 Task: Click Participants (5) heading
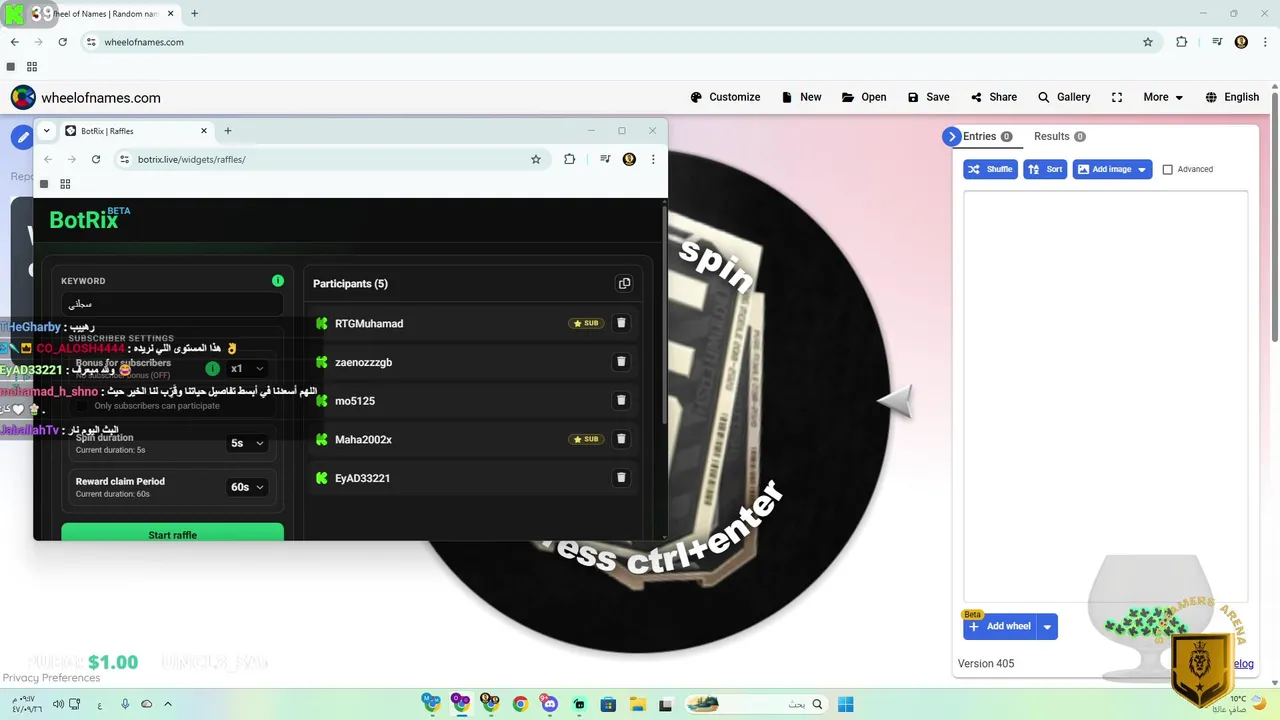pos(350,284)
